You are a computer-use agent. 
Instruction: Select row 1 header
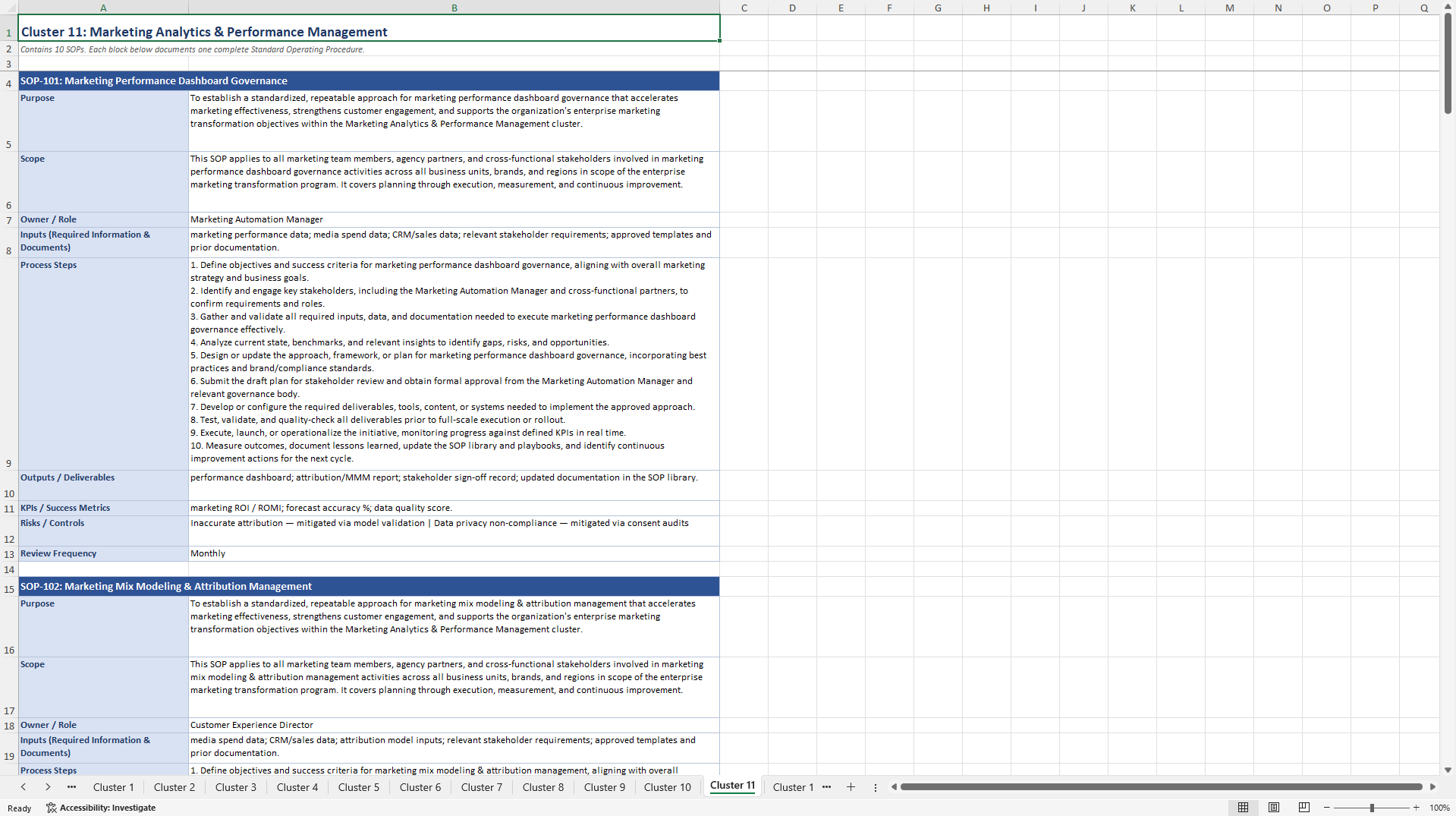(9, 28)
